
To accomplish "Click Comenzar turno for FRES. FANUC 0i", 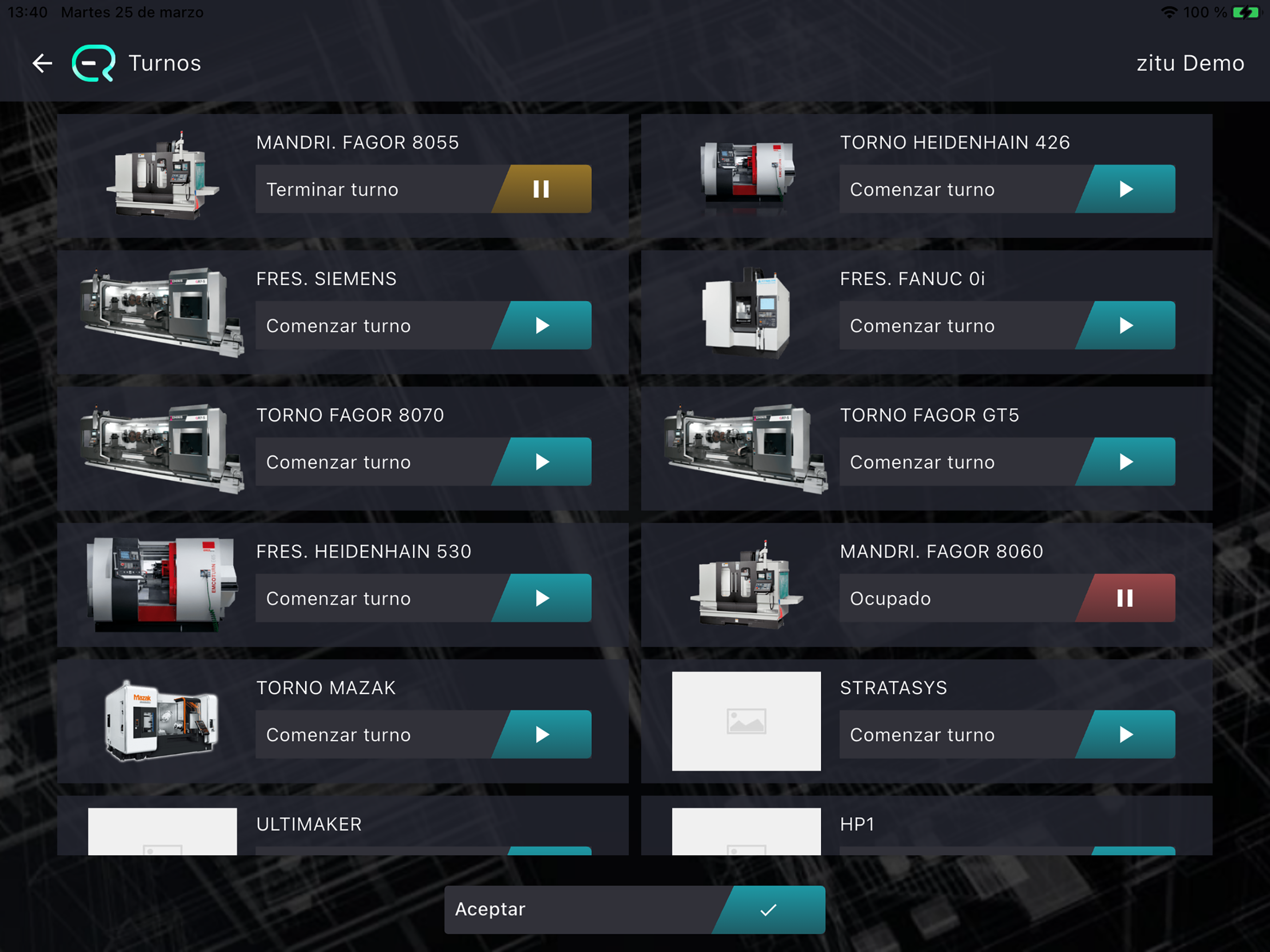I will (922, 326).
